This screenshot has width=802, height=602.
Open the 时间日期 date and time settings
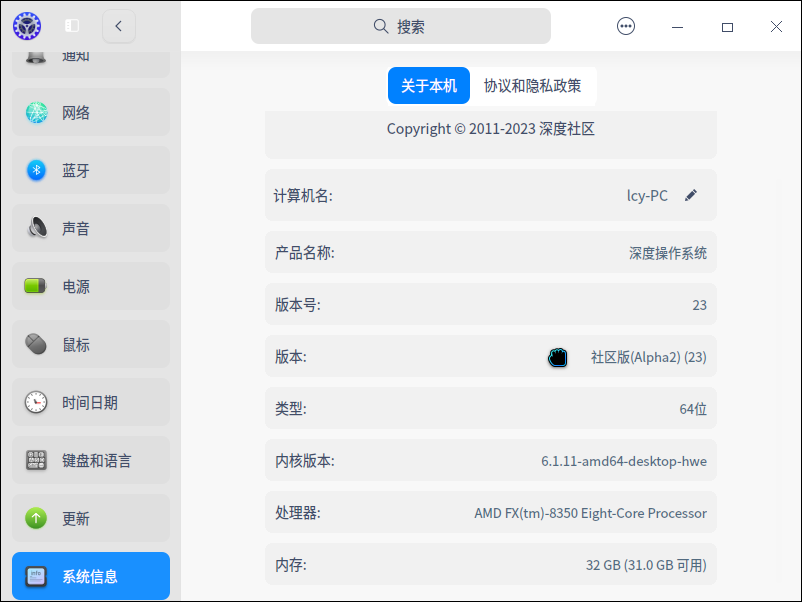click(91, 402)
